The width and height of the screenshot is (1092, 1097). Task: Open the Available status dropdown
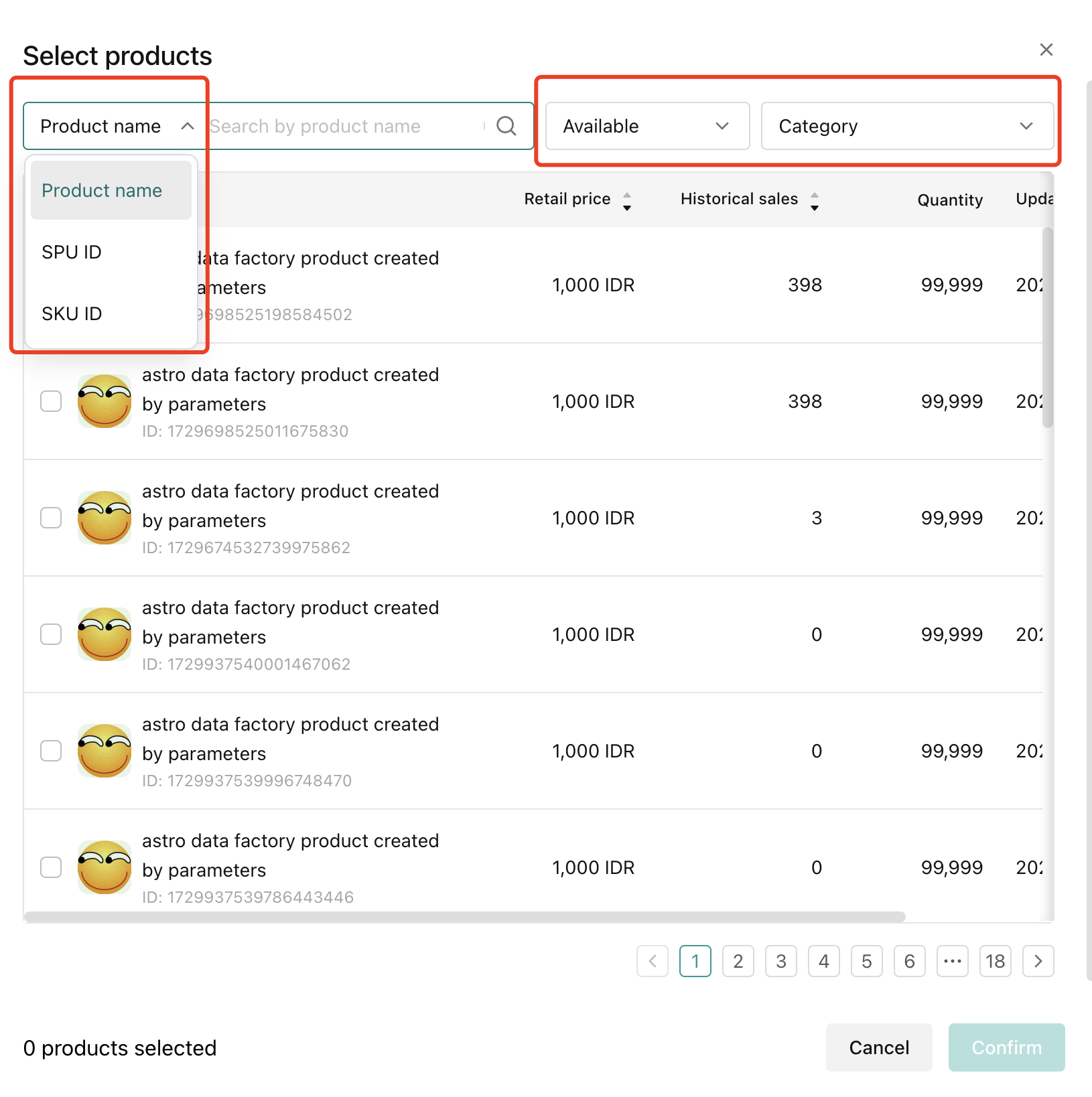[x=646, y=126]
